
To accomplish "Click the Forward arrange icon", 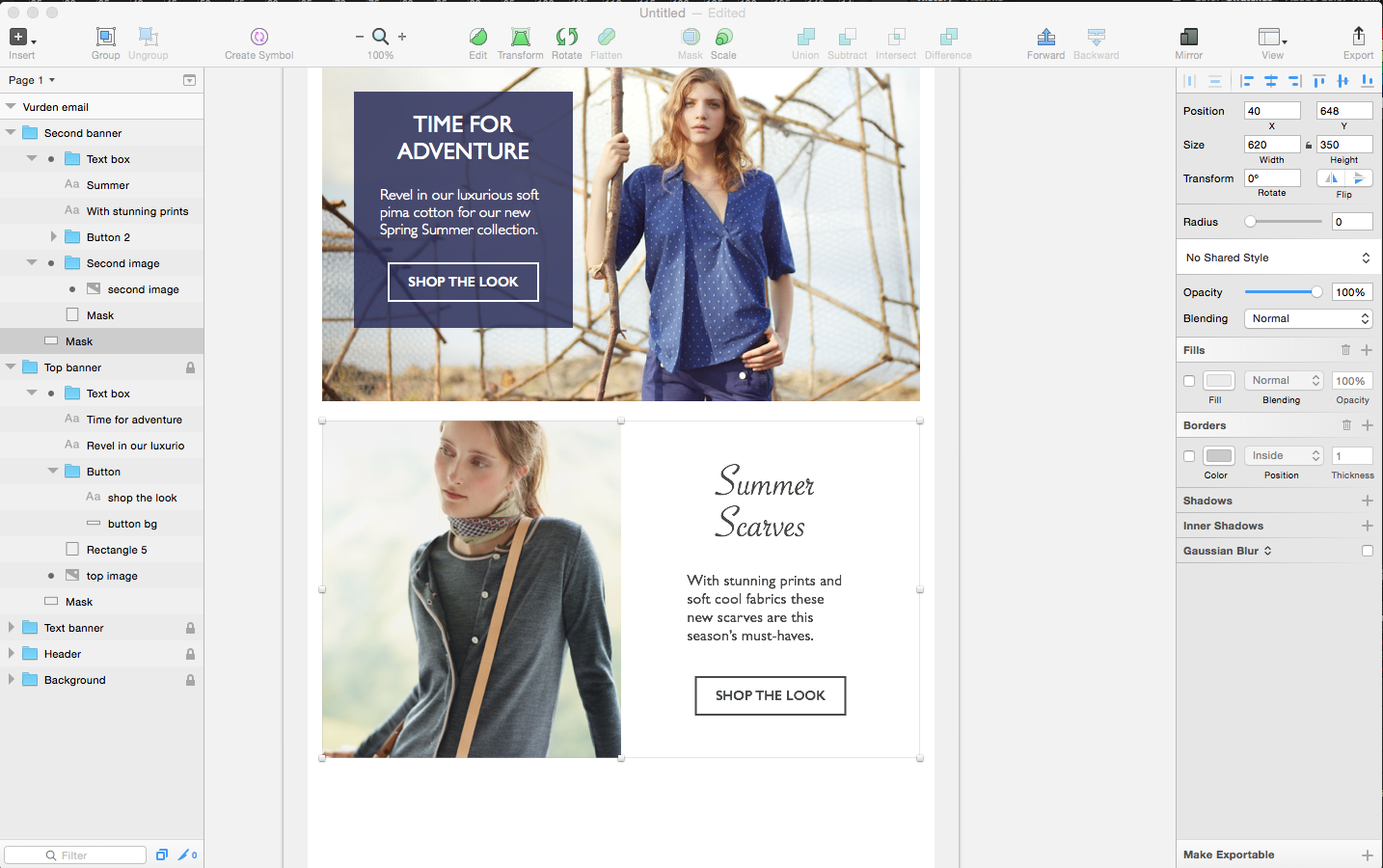I will (1045, 37).
